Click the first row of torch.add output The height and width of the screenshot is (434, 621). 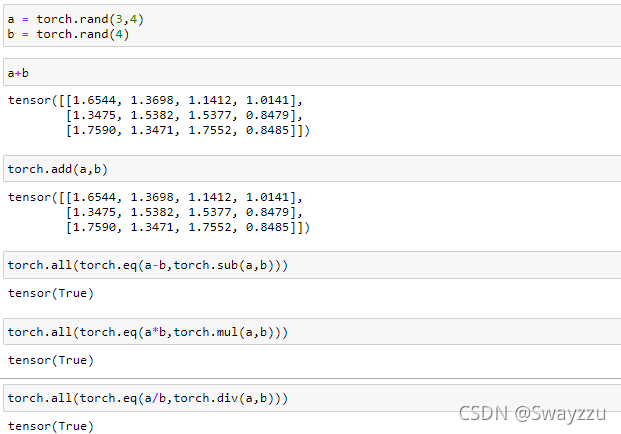click(x=155, y=197)
